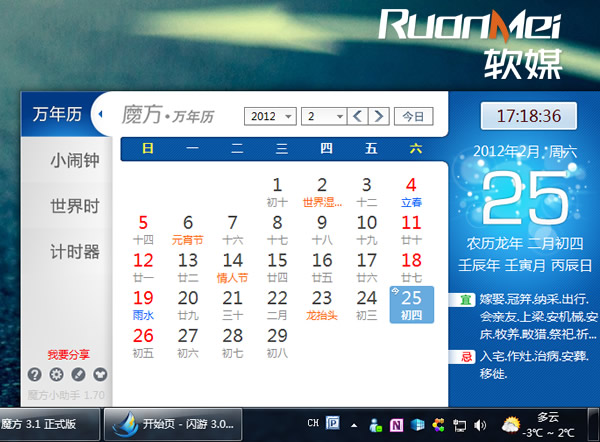The width and height of the screenshot is (600, 442).
Task: Select date 11 廿十
Action: (411, 230)
